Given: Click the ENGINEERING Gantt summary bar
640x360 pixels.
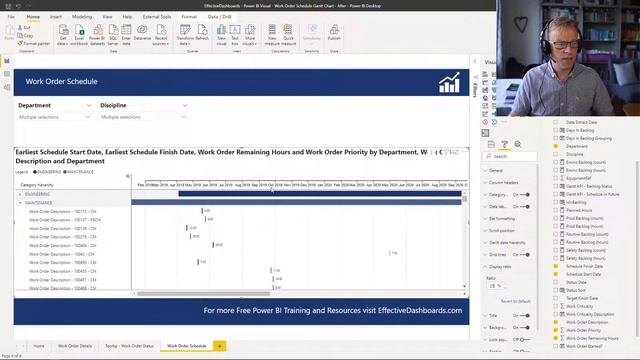Looking at the screenshot, I should click(320, 194).
